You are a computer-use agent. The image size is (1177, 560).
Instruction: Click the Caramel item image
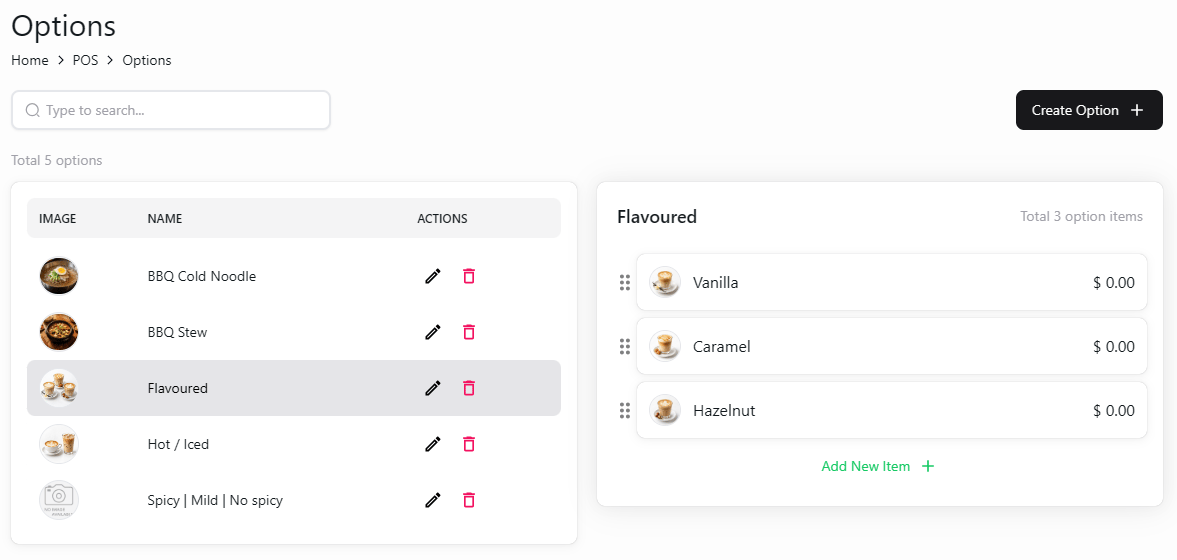click(x=665, y=346)
